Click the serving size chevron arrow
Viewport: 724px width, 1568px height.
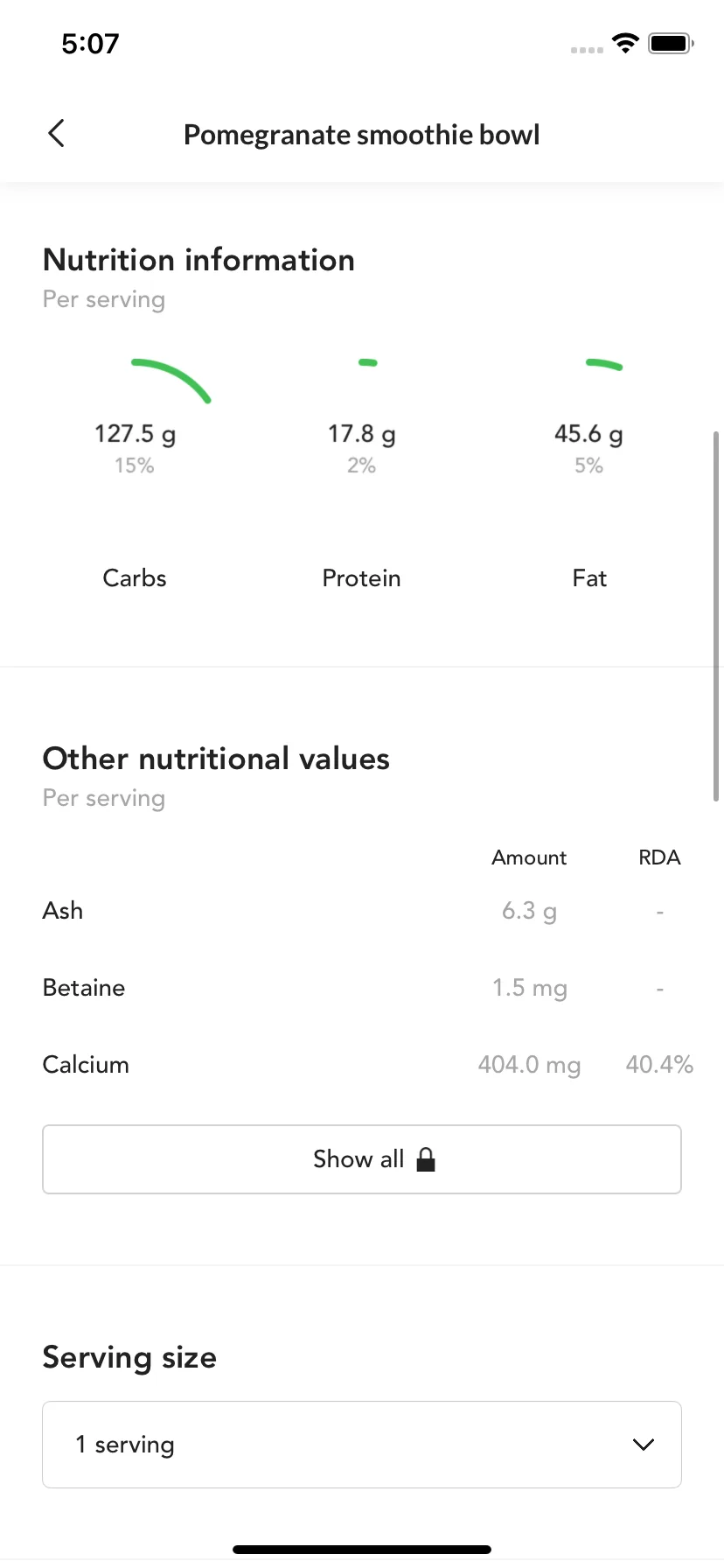(644, 1445)
